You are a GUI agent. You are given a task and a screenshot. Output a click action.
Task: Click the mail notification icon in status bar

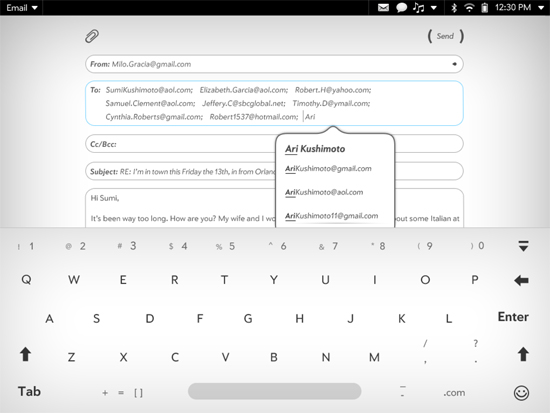click(383, 7)
